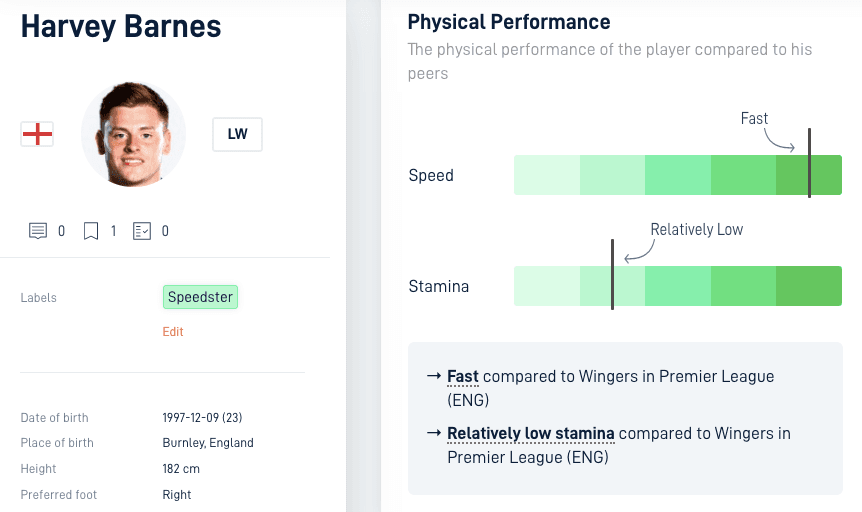Click the Stamina bar marker line

pyautogui.click(x=612, y=274)
